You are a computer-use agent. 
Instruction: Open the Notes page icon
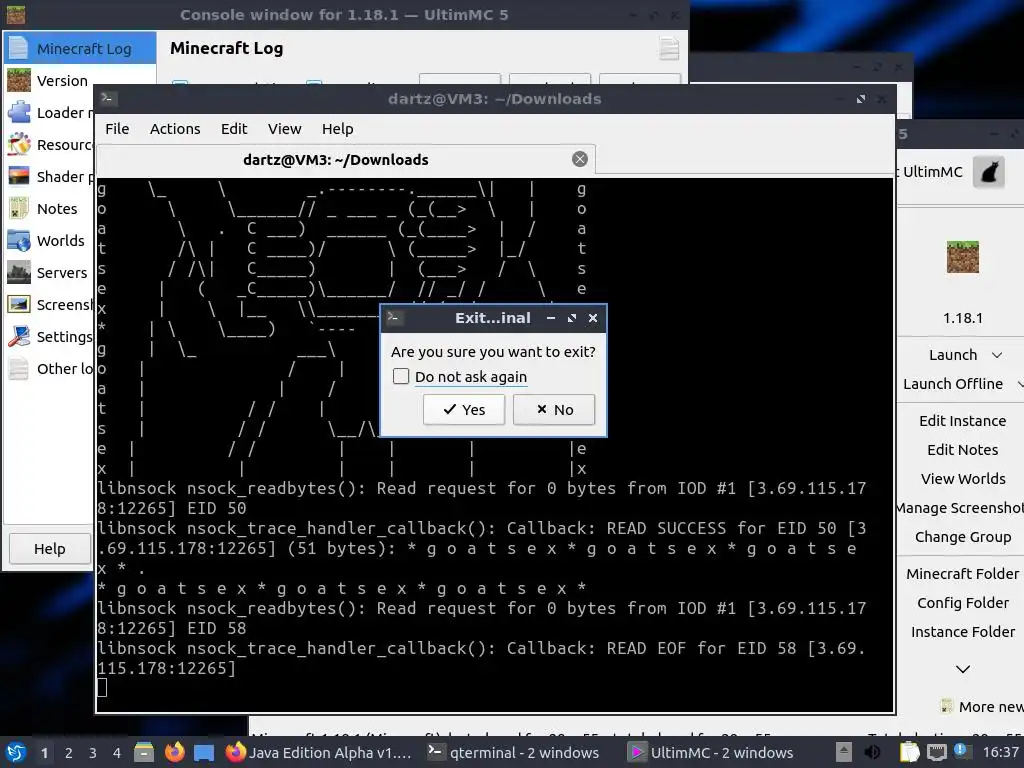pos(19,208)
